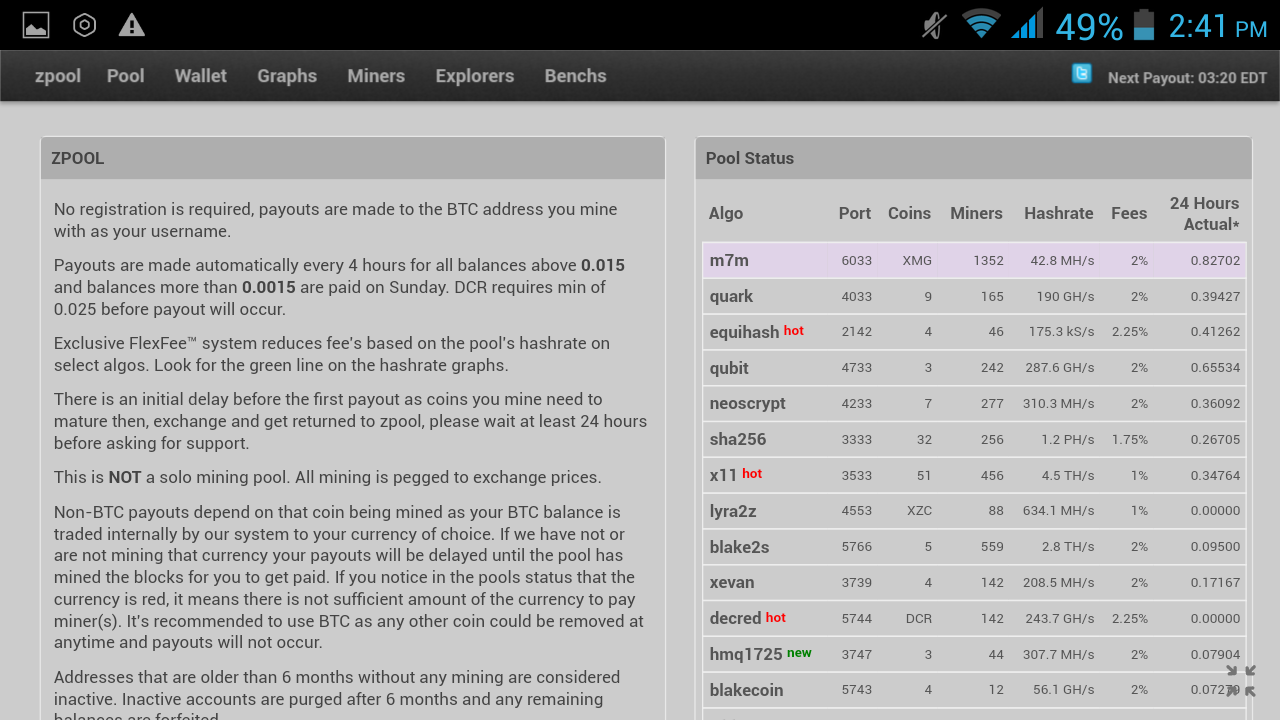Tap the hexagon notification icon
This screenshot has width=1280, height=720.
point(85,25)
